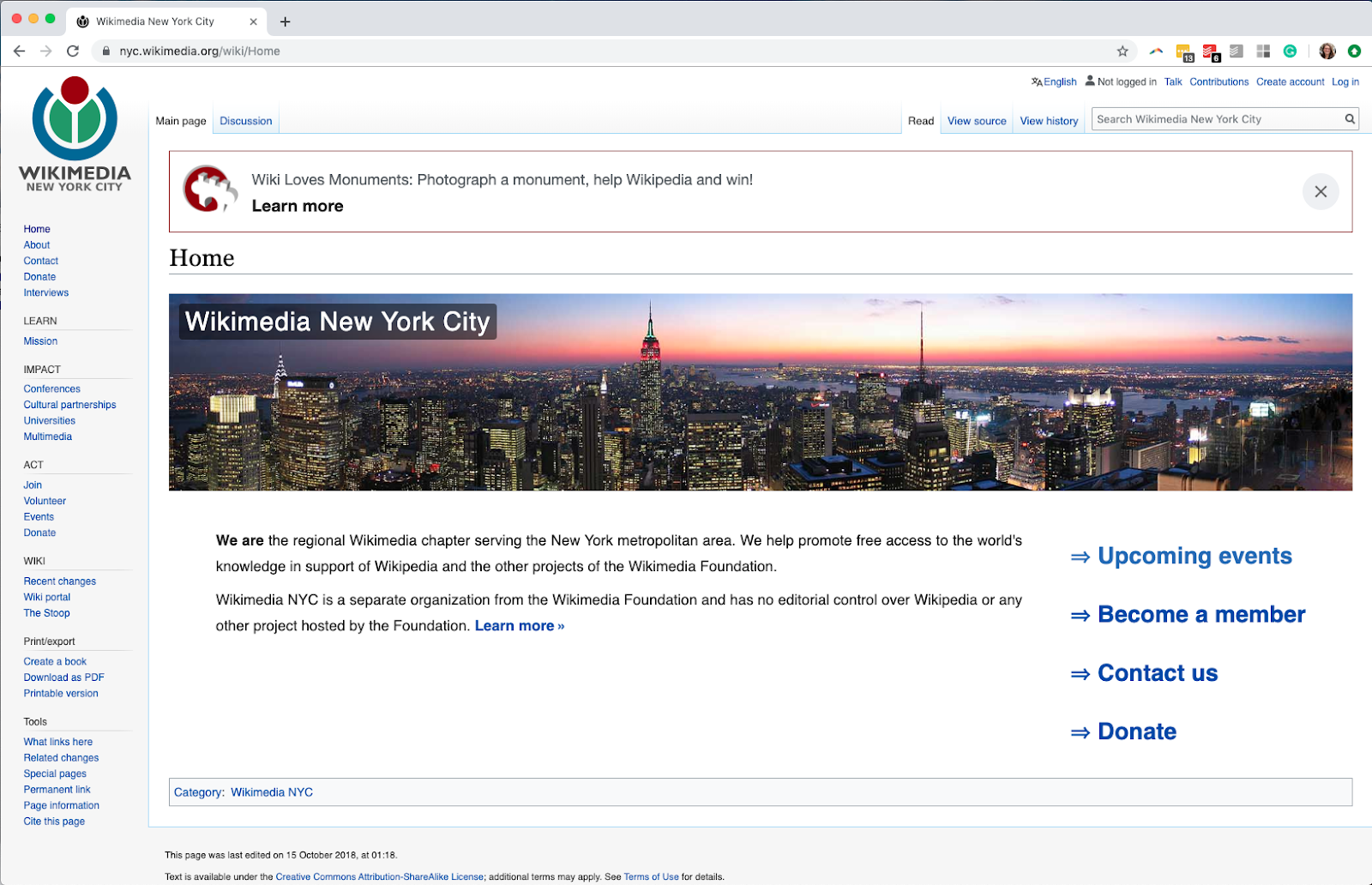Bookmark the page with the star icon
Viewport: 1372px width, 885px height.
click(x=1122, y=51)
